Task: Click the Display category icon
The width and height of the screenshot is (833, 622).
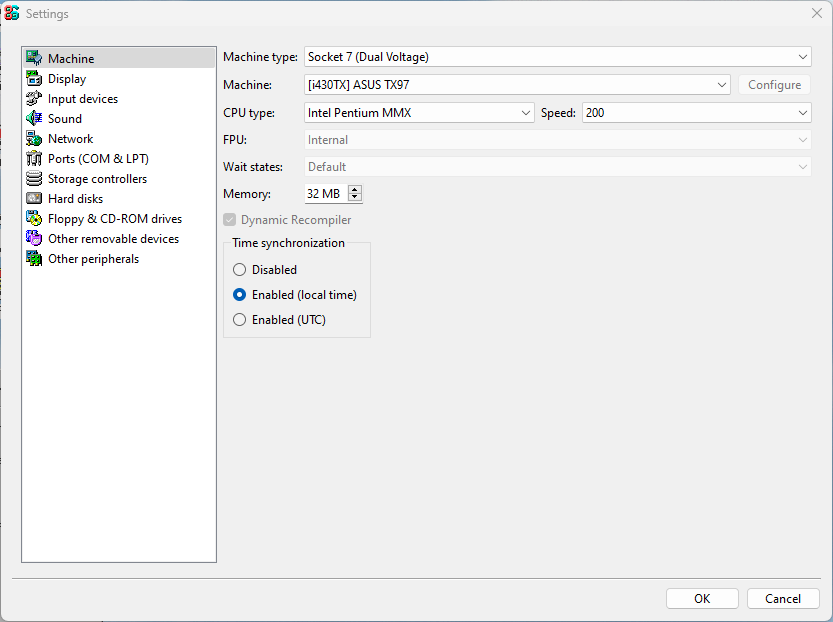Action: point(34,78)
